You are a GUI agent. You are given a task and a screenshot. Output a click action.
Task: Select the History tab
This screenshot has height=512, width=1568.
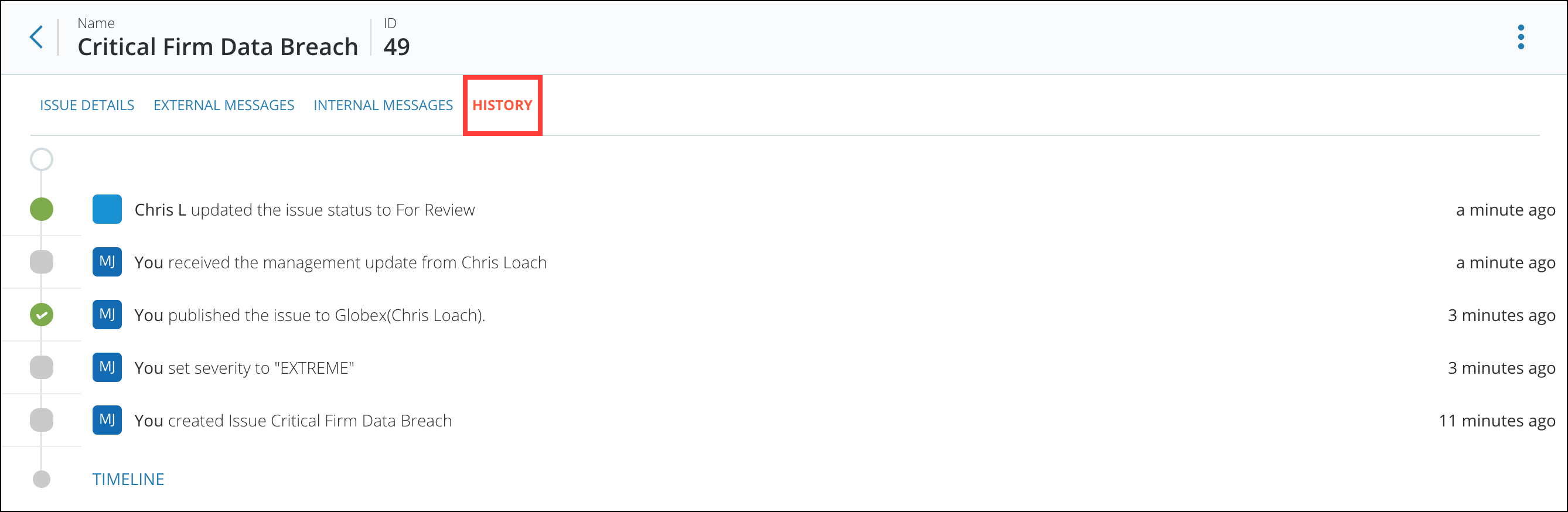(502, 105)
